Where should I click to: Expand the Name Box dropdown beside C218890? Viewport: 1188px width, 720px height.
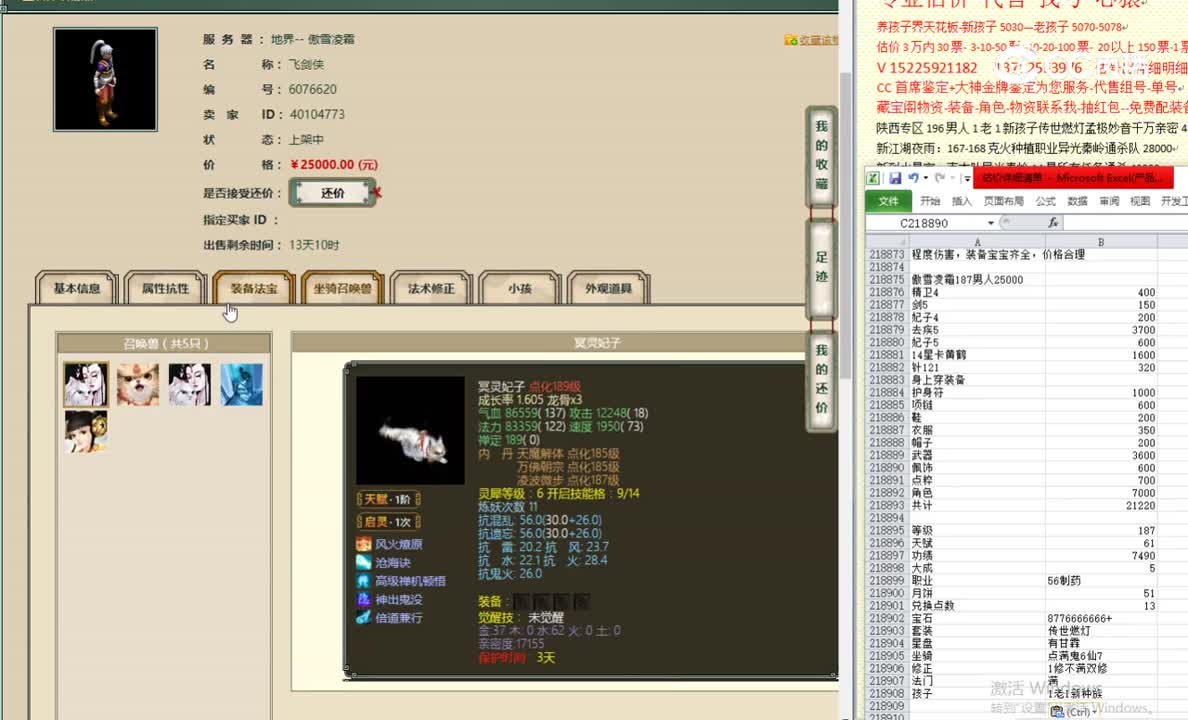990,224
